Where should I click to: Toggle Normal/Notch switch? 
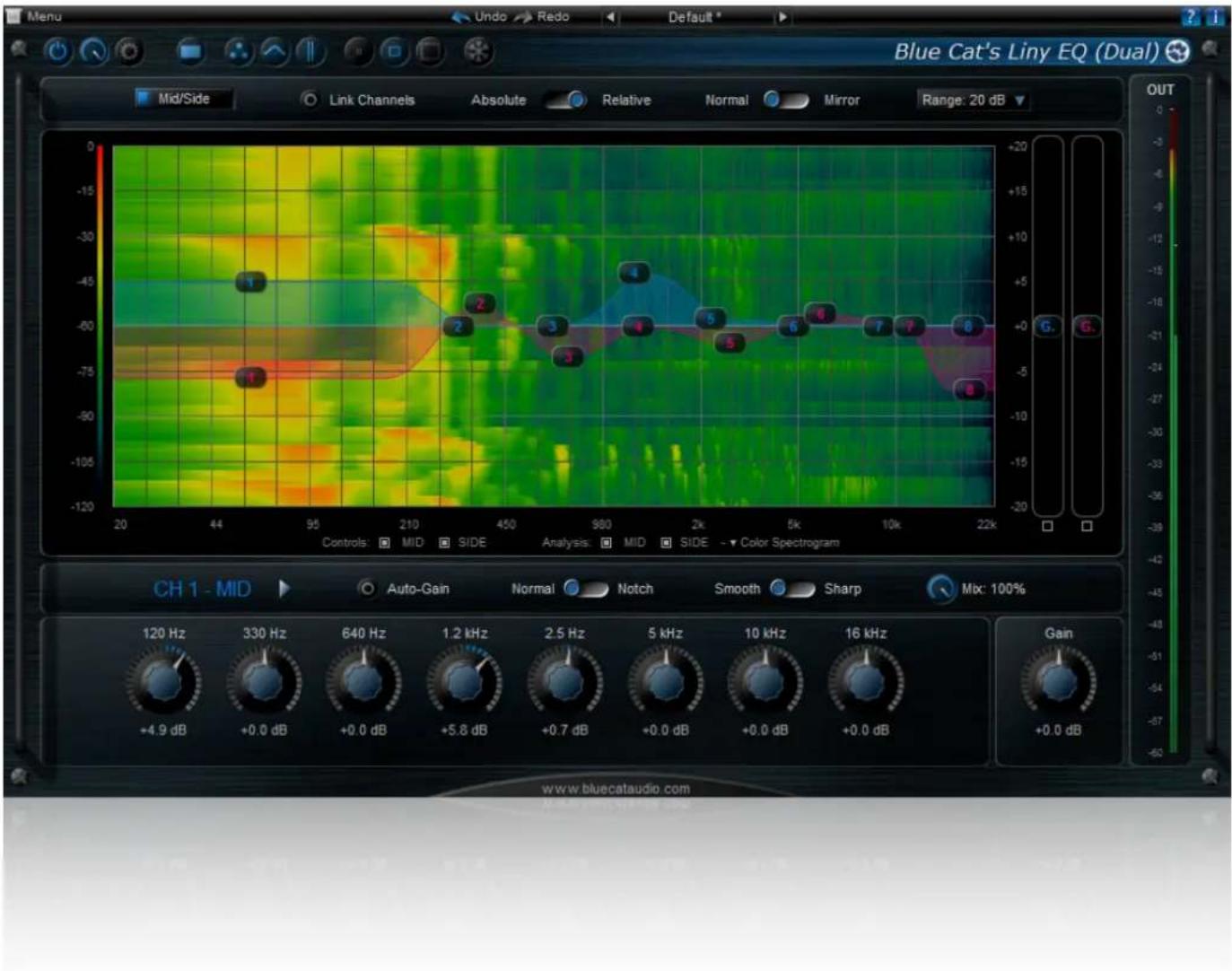585,589
